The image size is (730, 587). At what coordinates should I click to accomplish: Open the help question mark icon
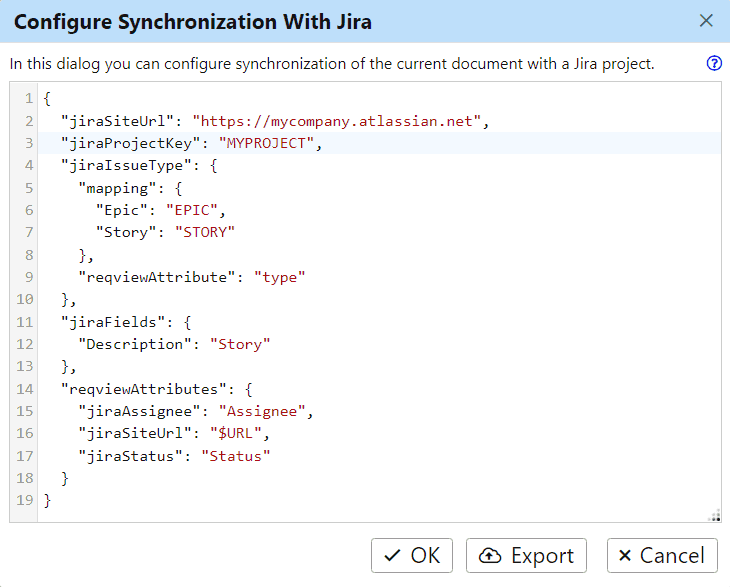(714, 64)
